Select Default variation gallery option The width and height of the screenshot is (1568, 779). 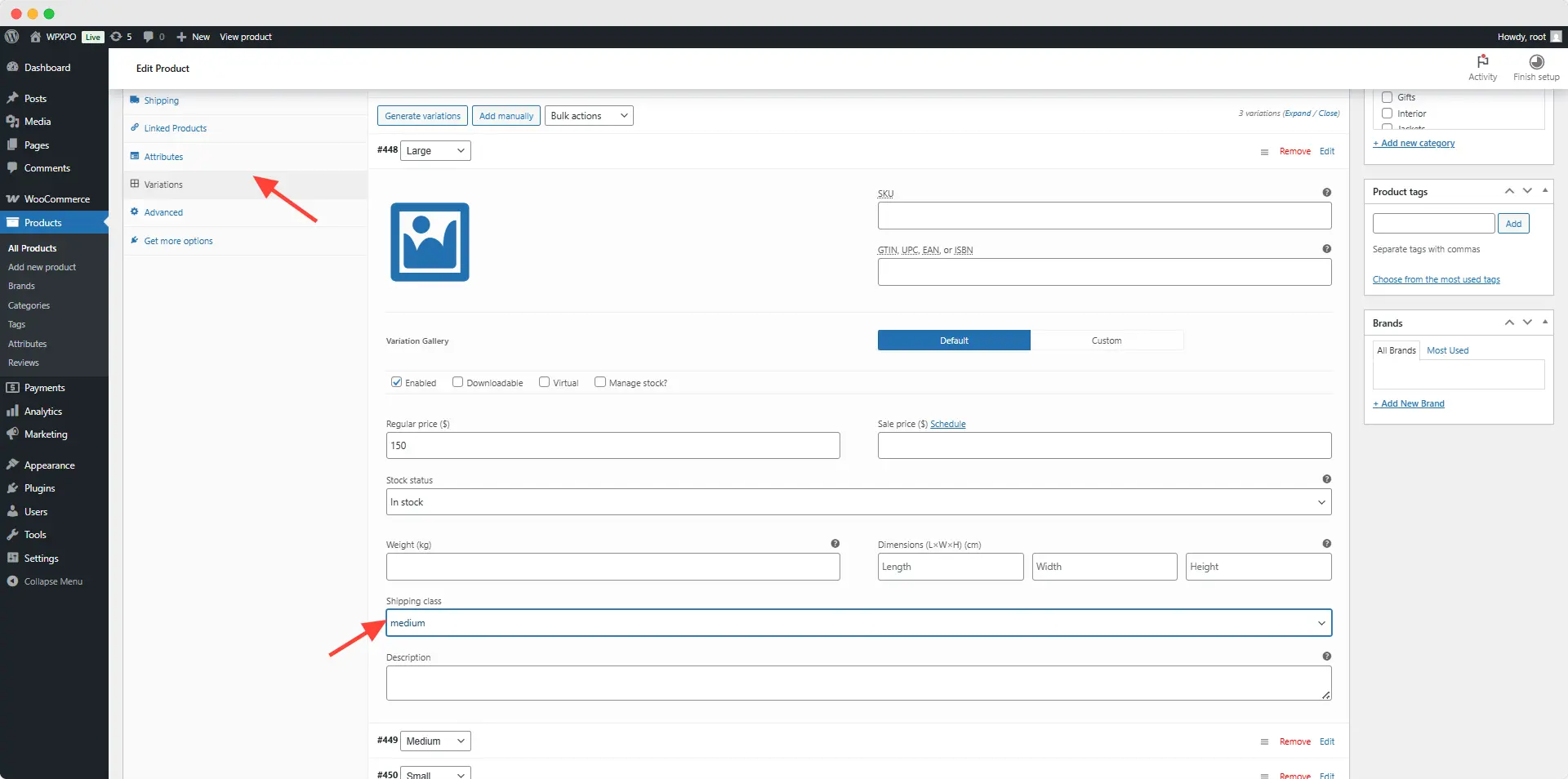954,341
